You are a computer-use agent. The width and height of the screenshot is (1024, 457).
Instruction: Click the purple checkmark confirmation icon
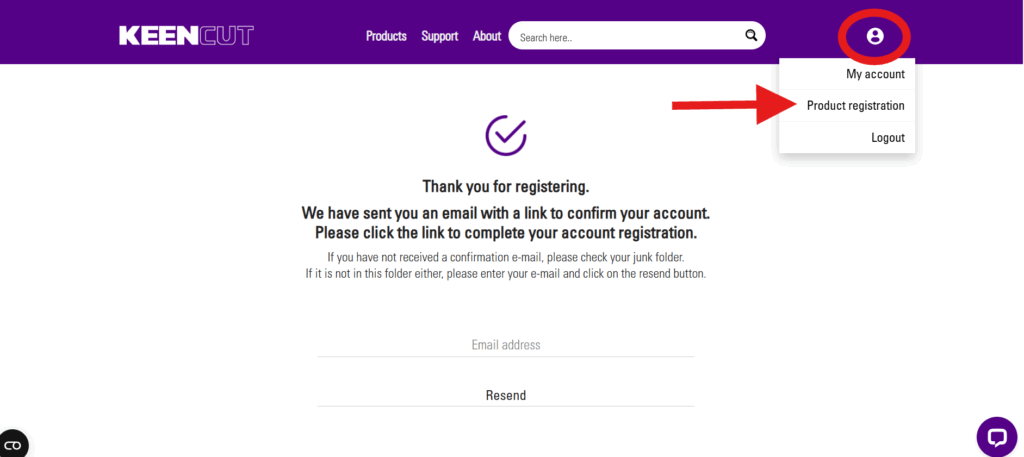pos(506,134)
